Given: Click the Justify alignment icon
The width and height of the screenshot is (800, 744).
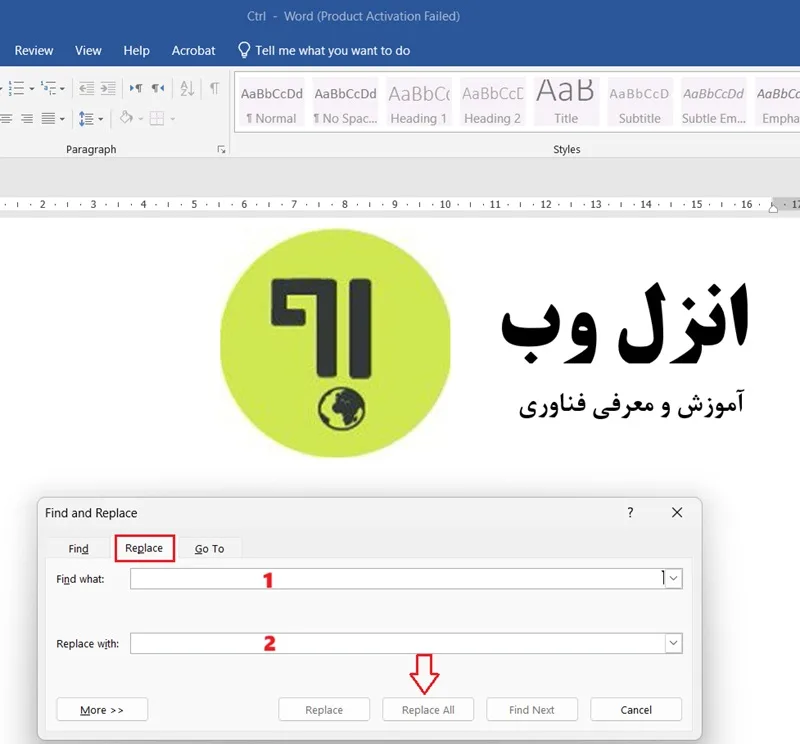Looking at the screenshot, I should [x=48, y=119].
